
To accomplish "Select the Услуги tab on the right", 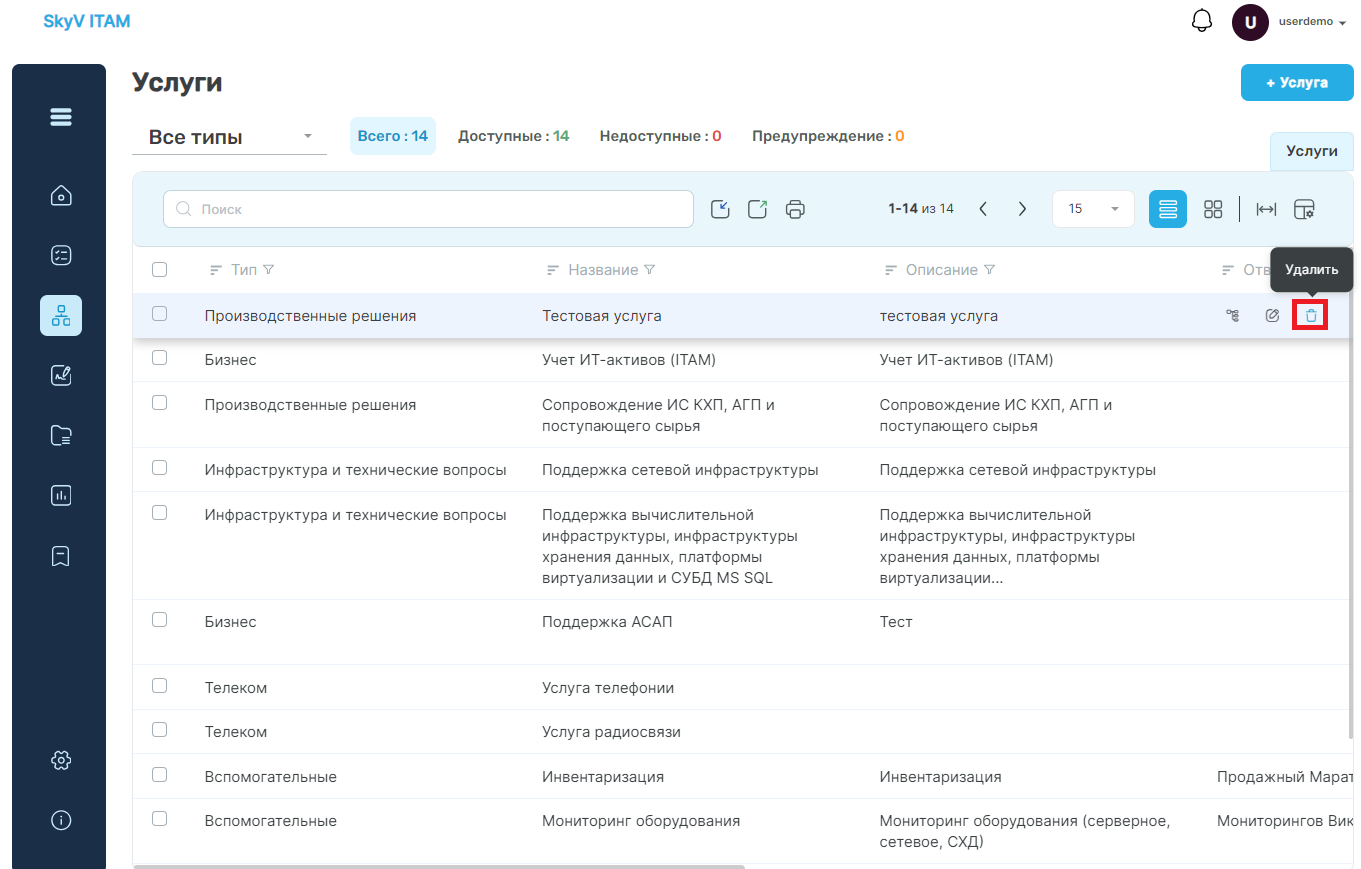I will tap(1312, 151).
